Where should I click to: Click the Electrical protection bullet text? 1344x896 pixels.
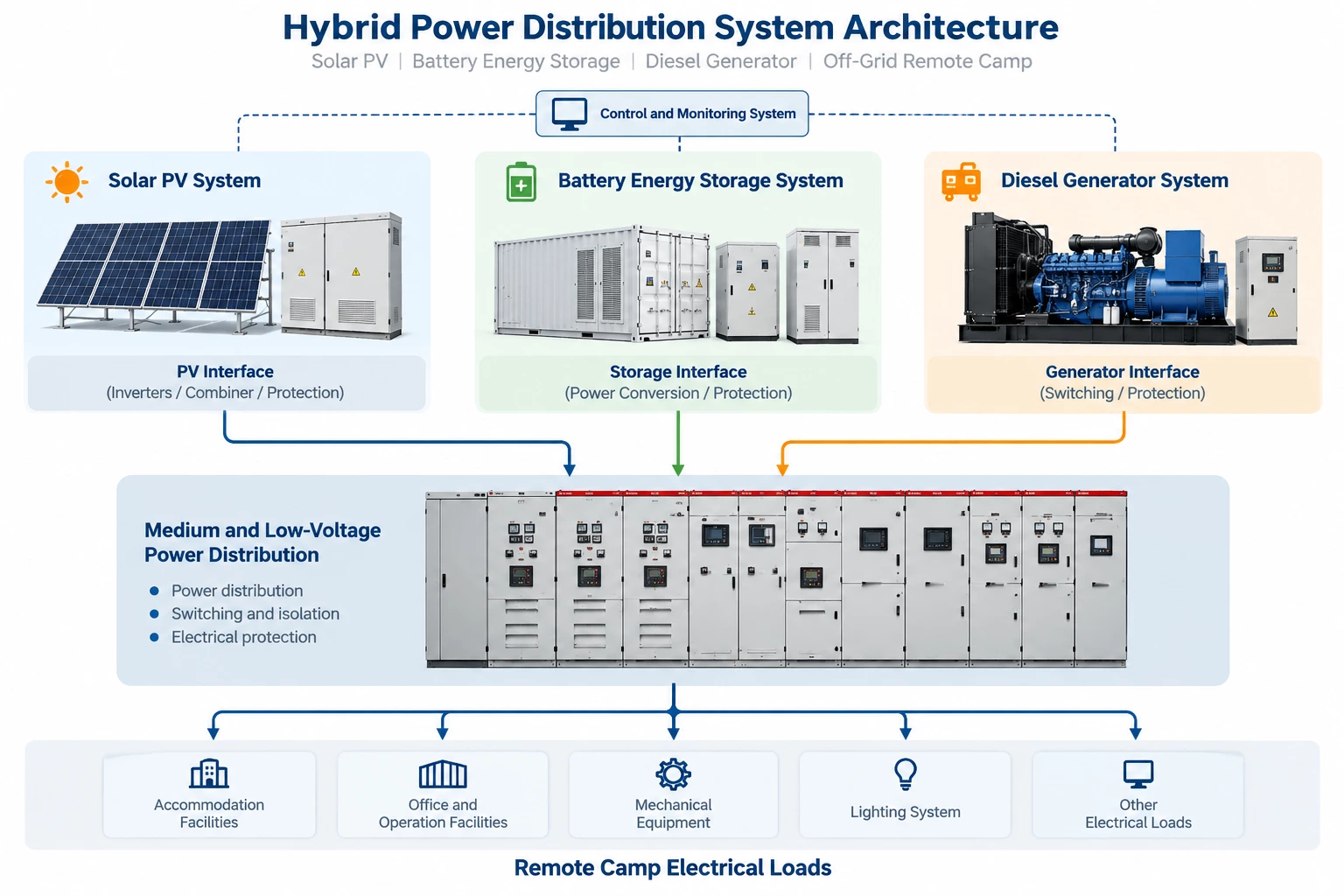pyautogui.click(x=244, y=637)
